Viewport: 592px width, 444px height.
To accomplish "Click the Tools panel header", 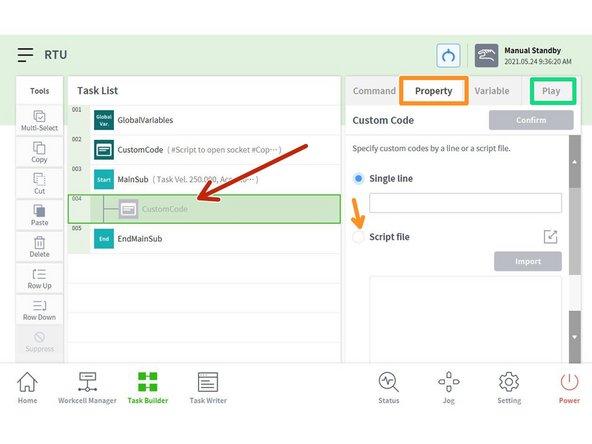I will pos(39,91).
